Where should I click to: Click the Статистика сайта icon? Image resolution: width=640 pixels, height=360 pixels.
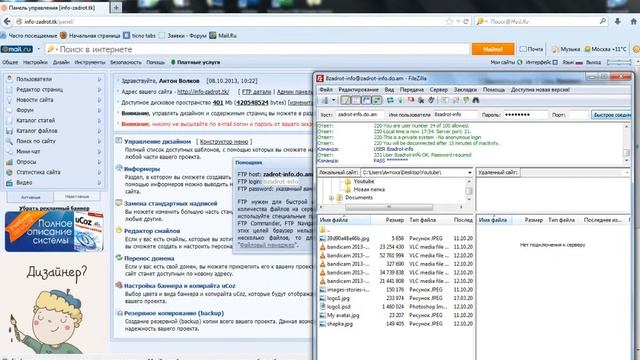pyautogui.click(x=9, y=172)
